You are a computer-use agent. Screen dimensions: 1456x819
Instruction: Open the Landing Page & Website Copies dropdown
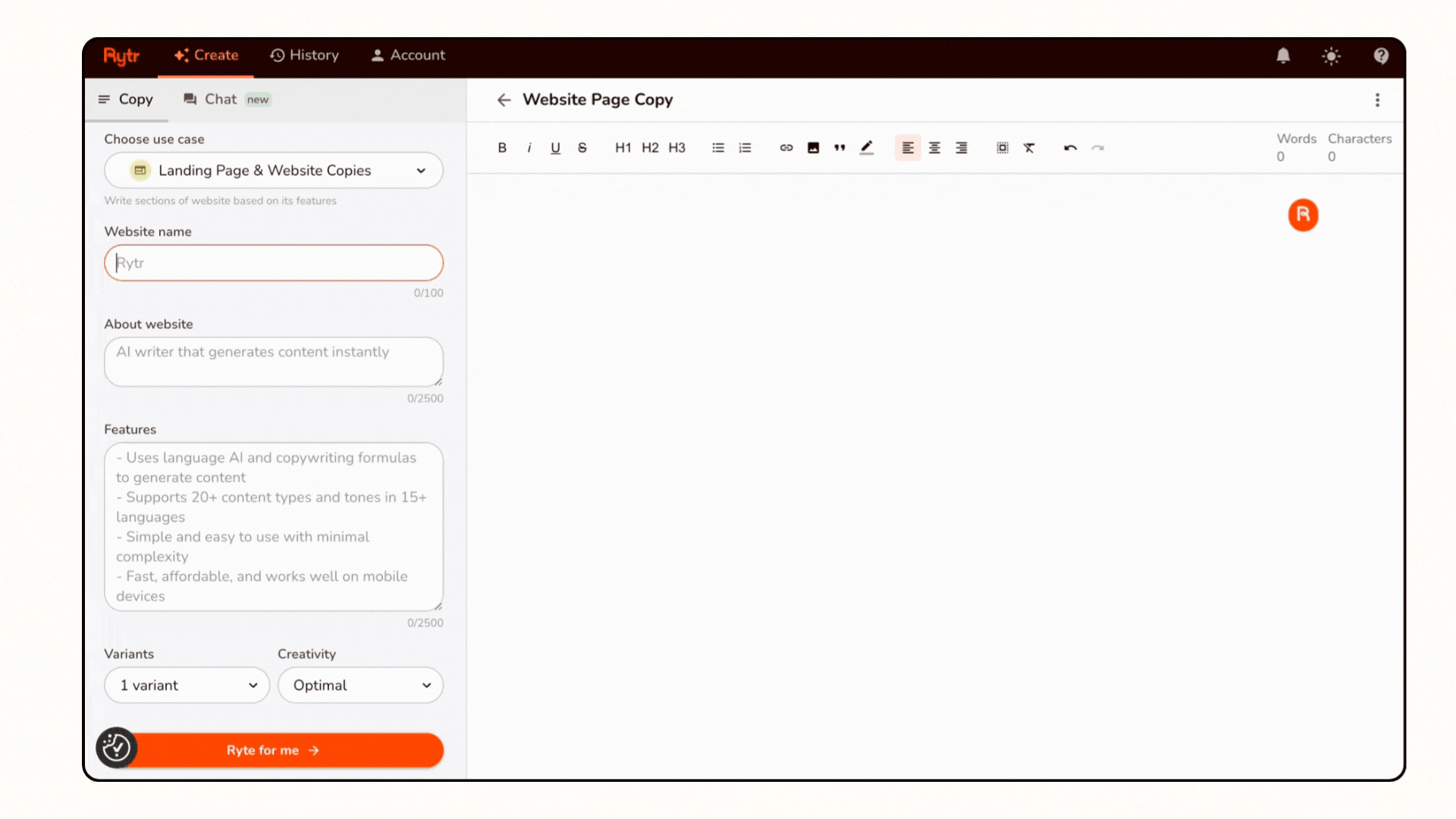(273, 170)
